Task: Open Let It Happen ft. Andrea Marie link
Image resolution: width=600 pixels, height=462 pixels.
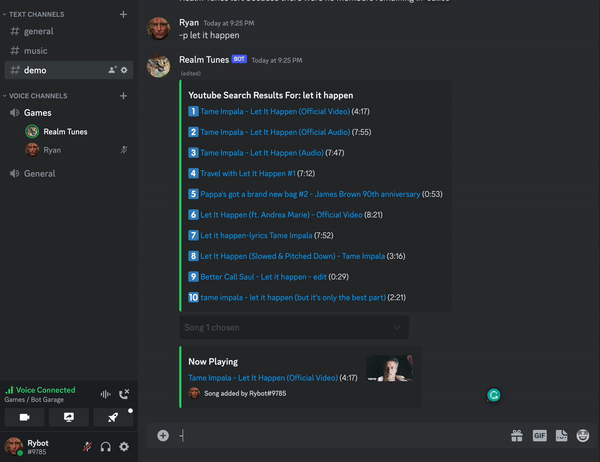Action: tap(281, 215)
